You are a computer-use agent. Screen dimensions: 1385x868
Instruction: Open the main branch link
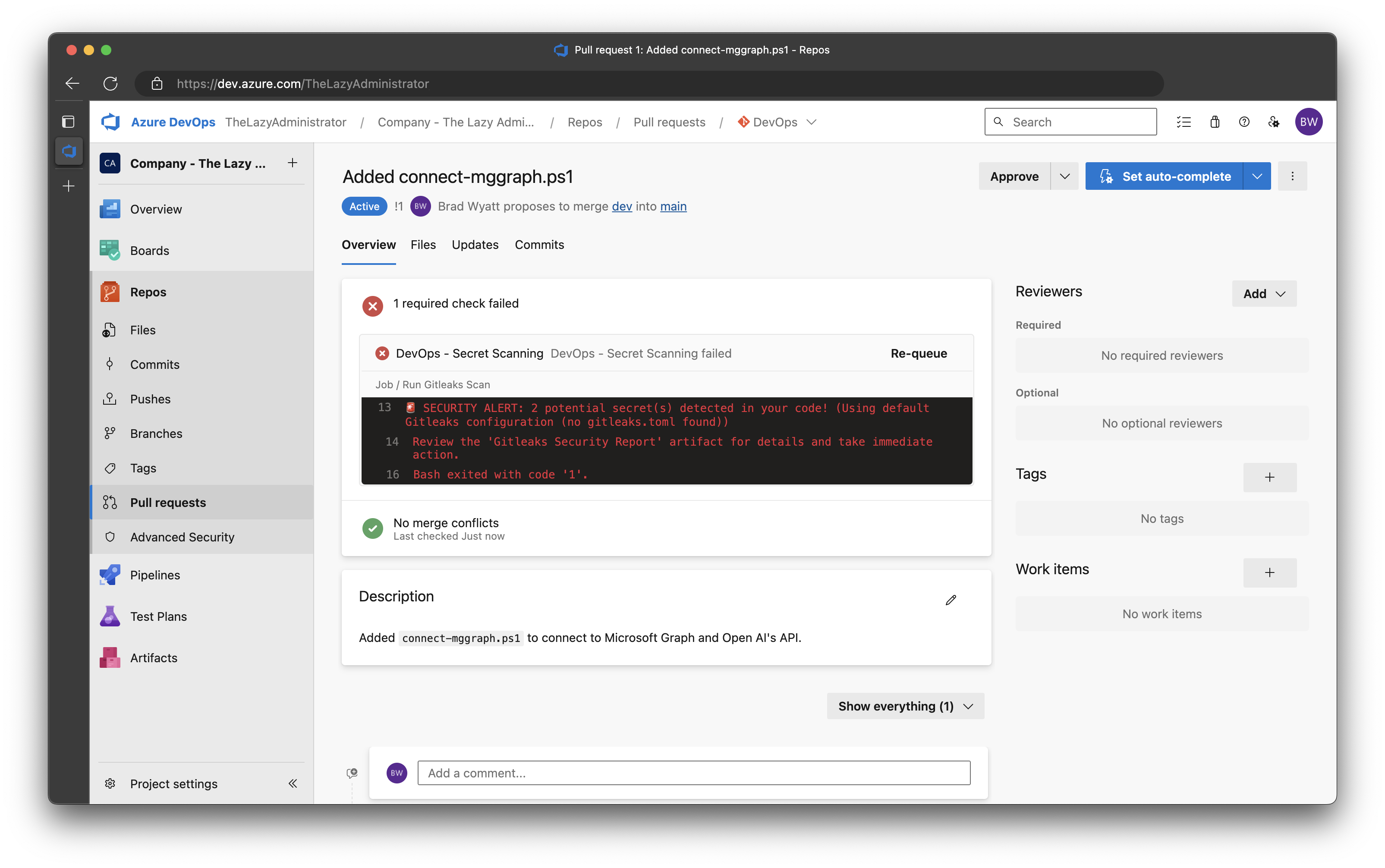[673, 206]
